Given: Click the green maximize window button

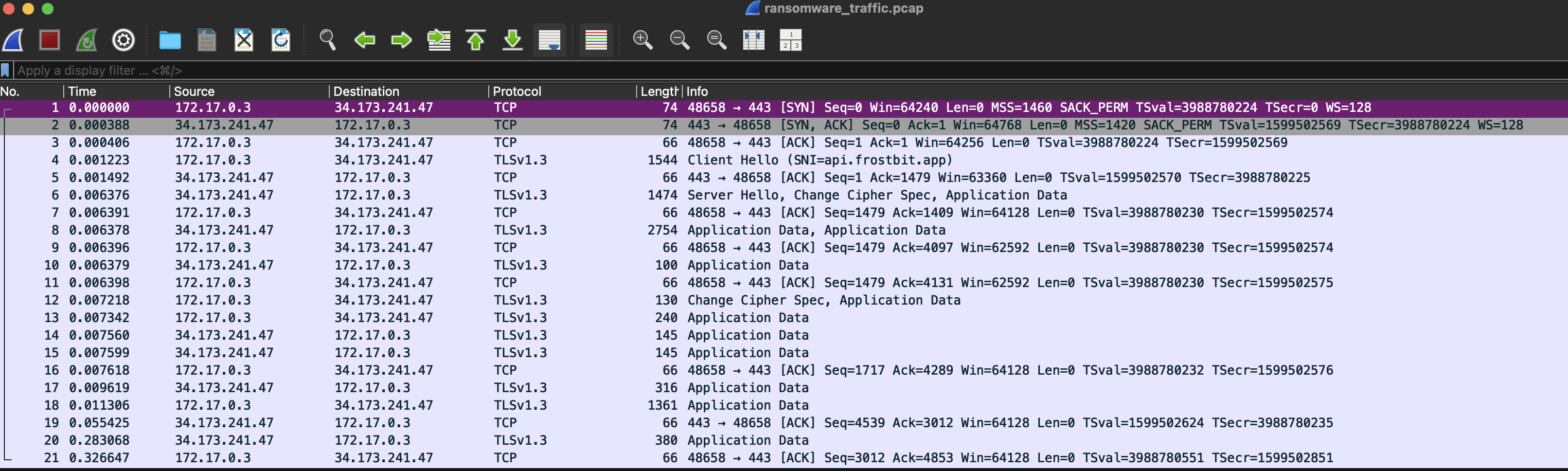Looking at the screenshot, I should (48, 9).
